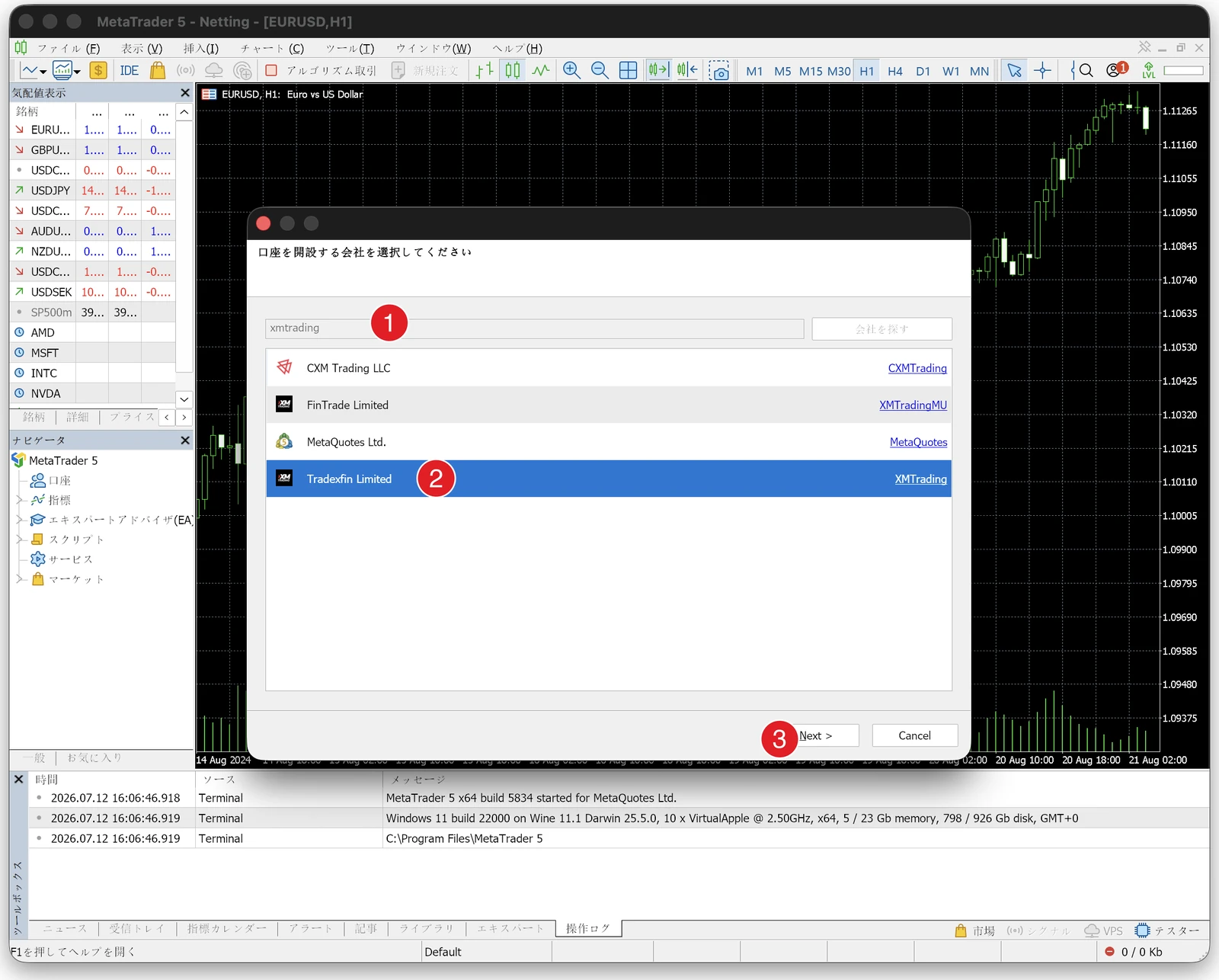Switch to the エキスパート toolbox tab
This screenshot has height=980, width=1219.
click(510, 928)
